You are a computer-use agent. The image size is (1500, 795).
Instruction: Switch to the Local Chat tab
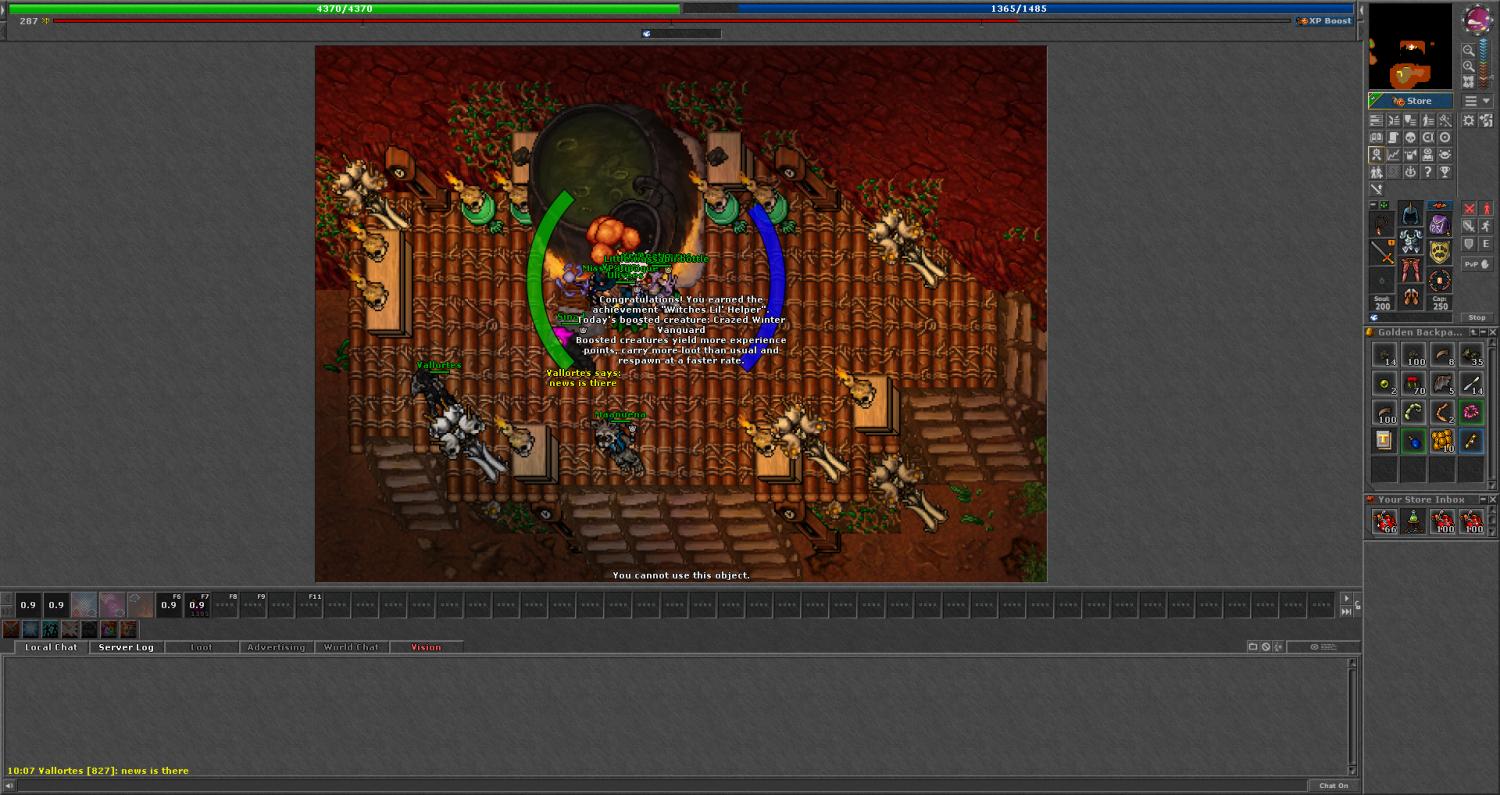(51, 647)
